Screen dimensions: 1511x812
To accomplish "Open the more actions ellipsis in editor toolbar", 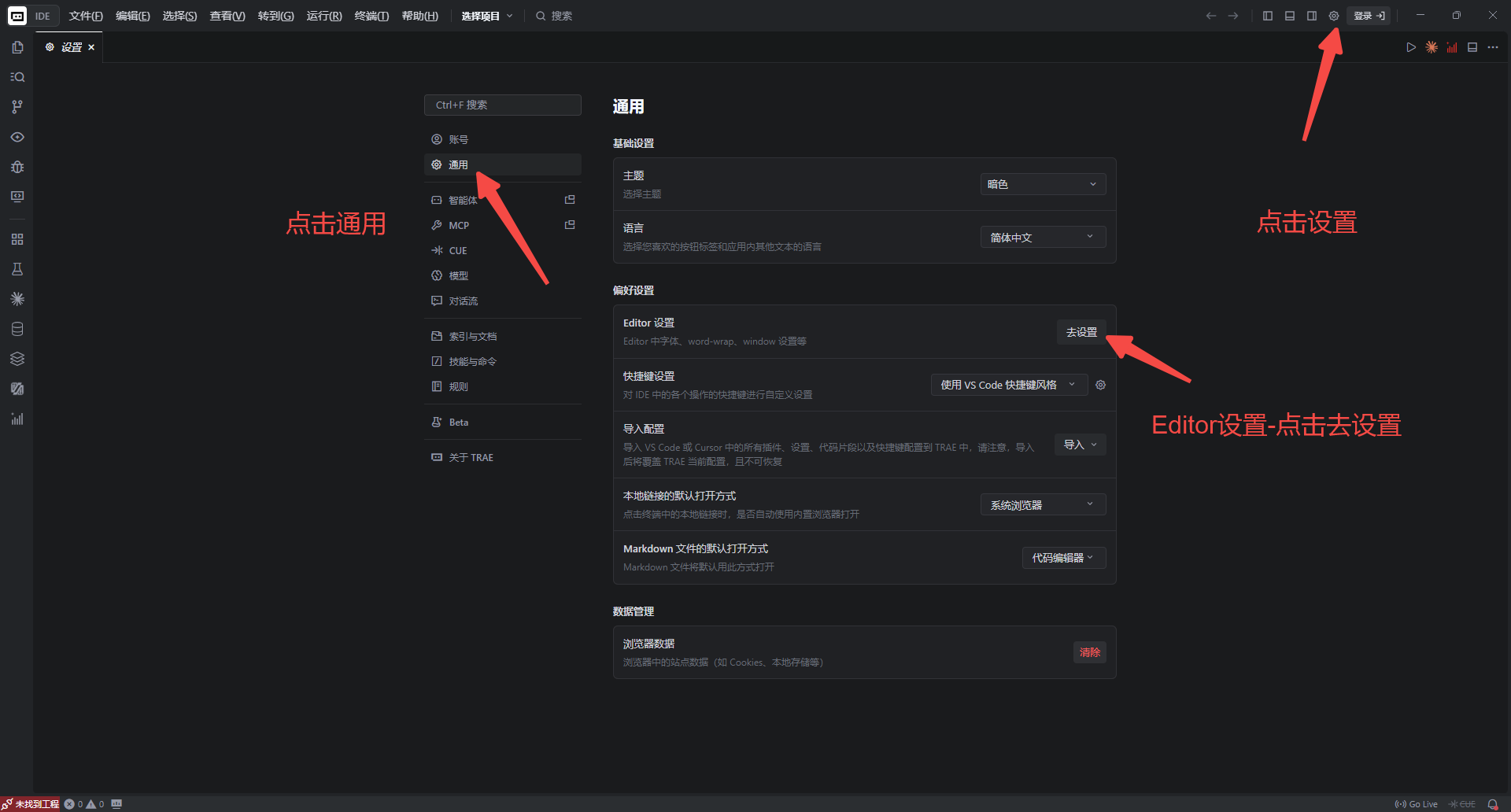I will point(1493,47).
